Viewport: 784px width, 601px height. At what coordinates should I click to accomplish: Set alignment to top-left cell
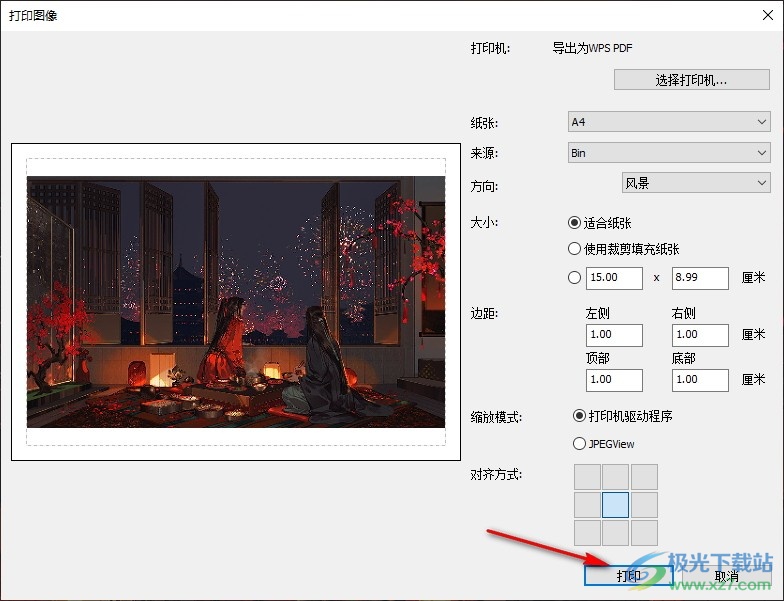(587, 476)
